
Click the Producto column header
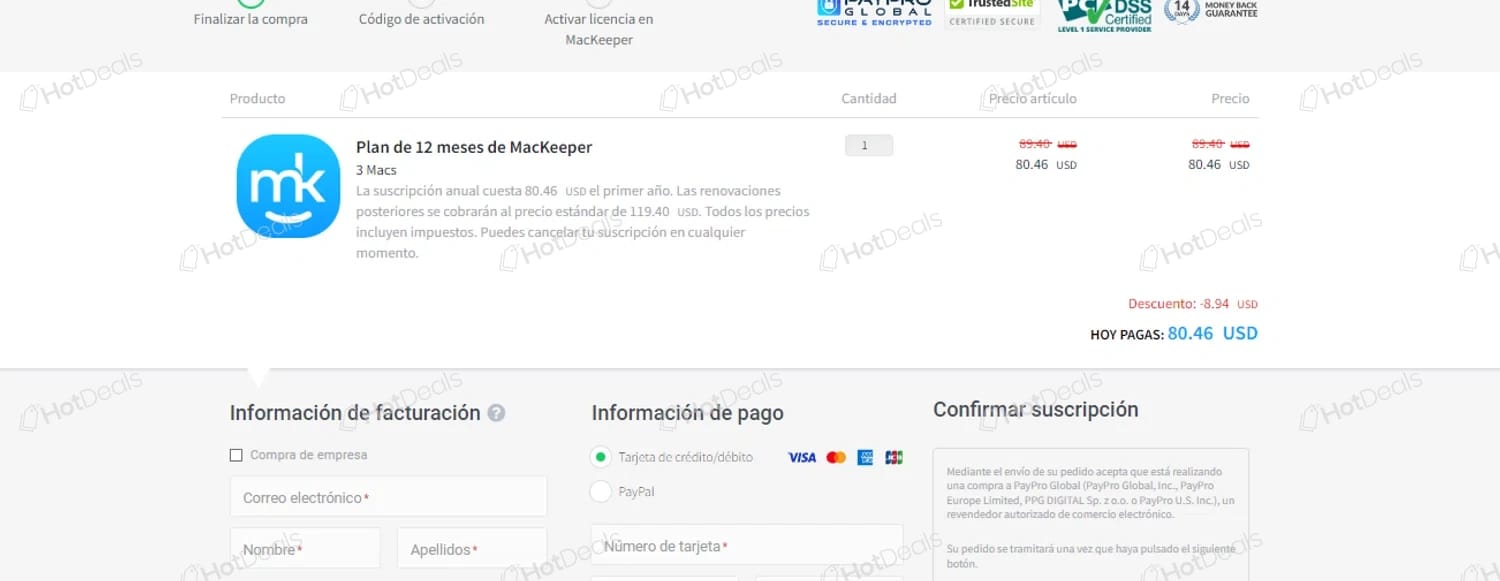click(257, 98)
